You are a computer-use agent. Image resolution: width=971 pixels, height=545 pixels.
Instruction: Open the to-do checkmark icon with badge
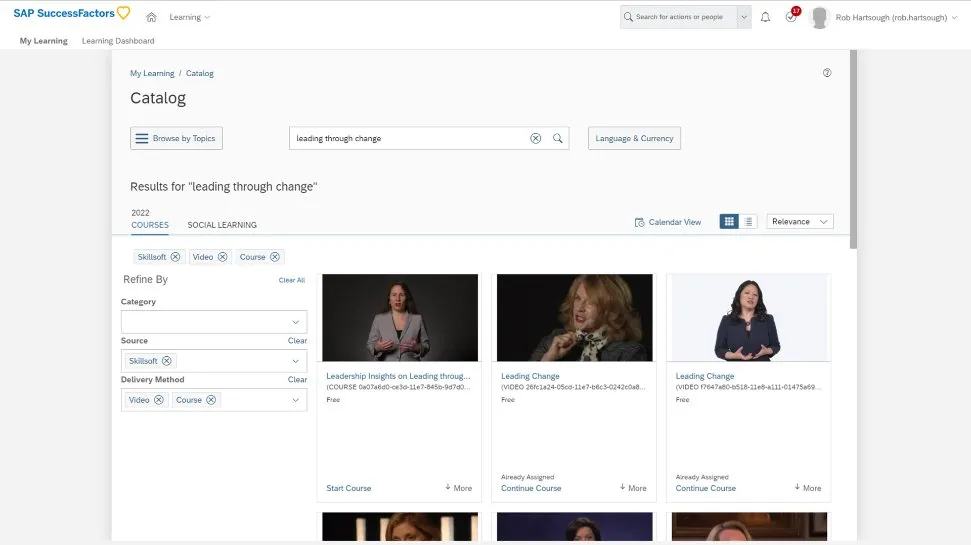coord(791,17)
